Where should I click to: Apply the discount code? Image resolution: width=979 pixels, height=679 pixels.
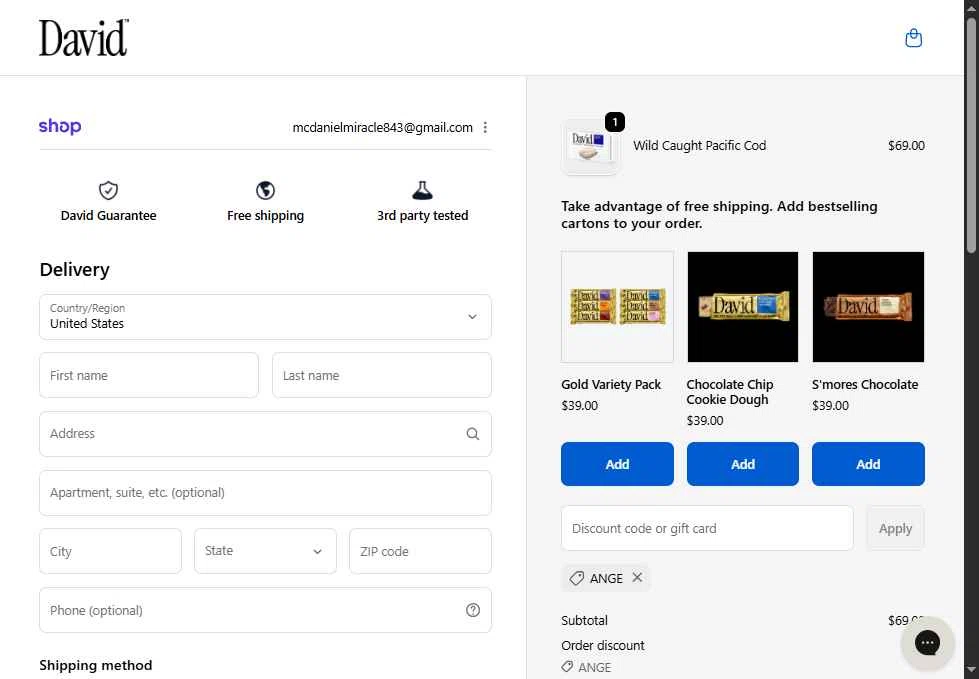tap(895, 528)
